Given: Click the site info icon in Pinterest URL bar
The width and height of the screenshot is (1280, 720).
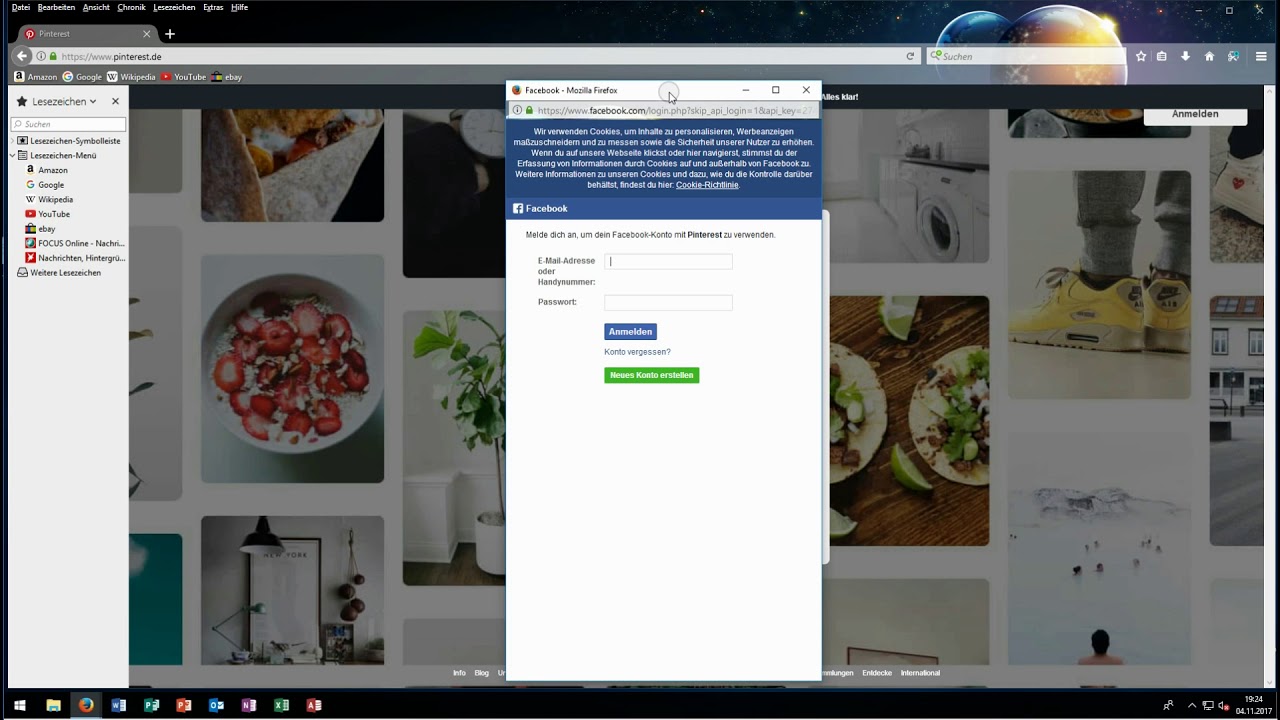Looking at the screenshot, I should 42,56.
